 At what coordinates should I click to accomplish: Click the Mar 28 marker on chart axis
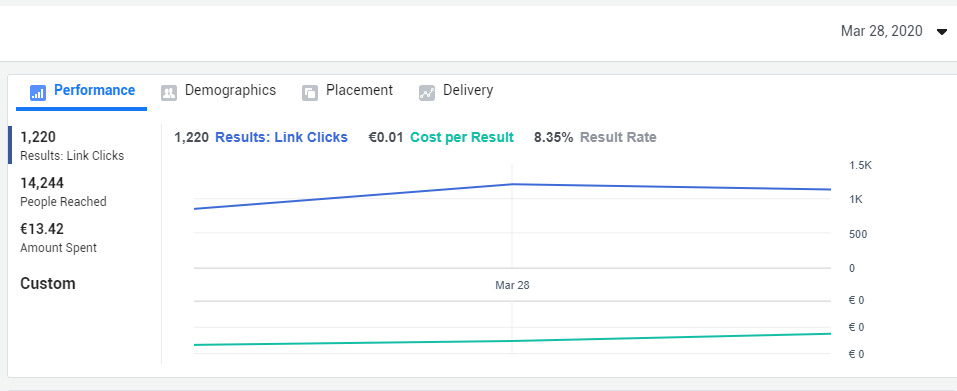(512, 285)
